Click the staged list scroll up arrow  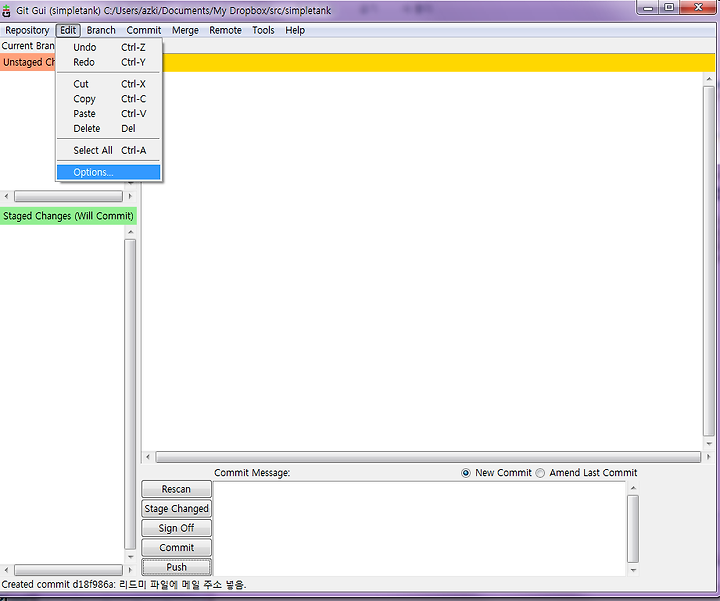click(x=131, y=232)
